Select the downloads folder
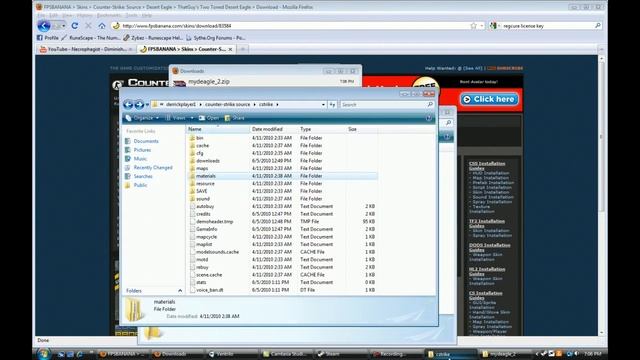640x360 pixels. pos(208,161)
